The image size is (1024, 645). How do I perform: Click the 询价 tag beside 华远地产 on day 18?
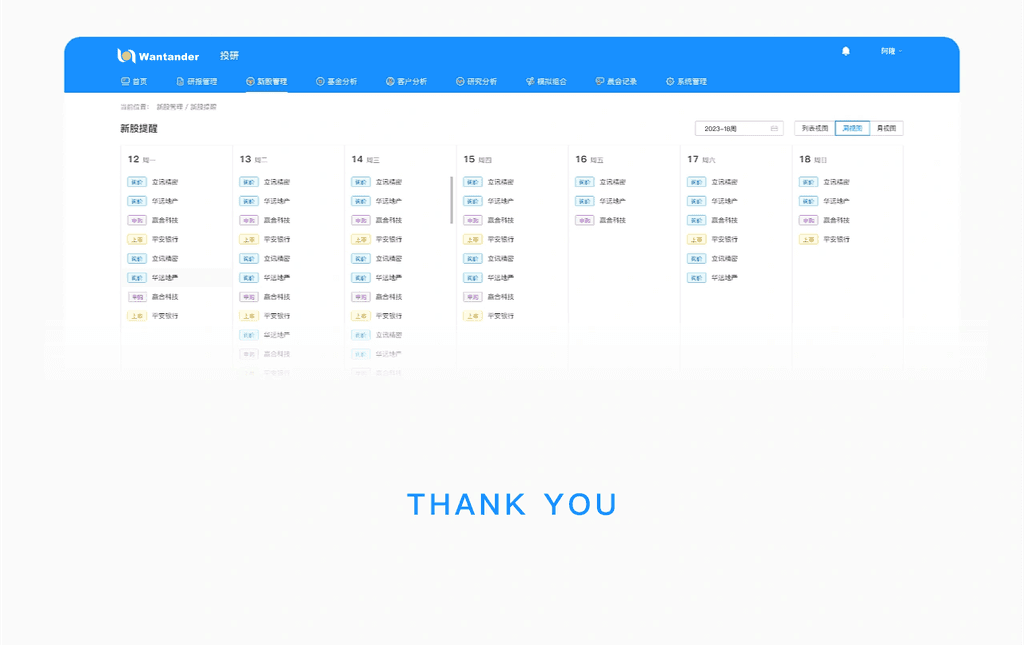(x=808, y=201)
